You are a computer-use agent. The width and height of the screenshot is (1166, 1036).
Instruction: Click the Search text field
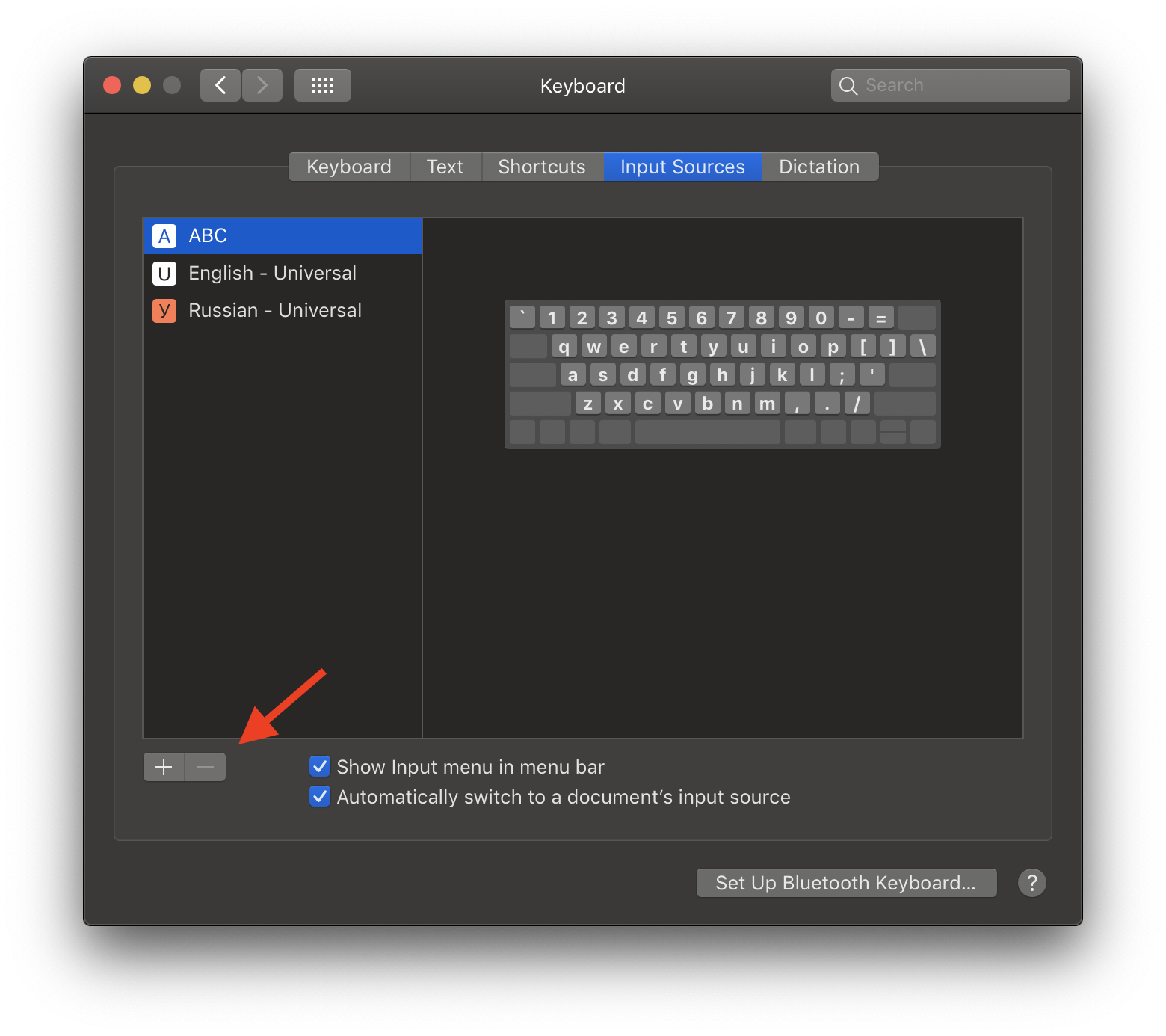point(957,84)
